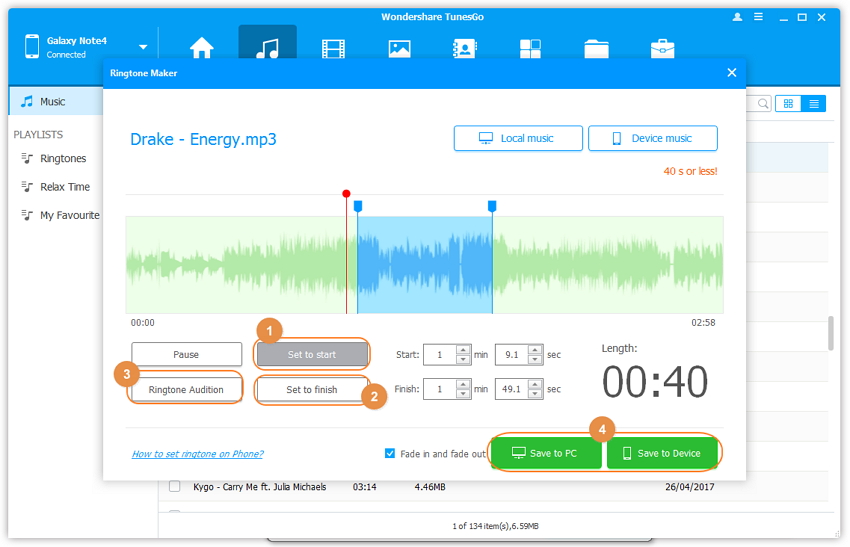Increase the Start seconds stepper value
850x547 pixels.
pyautogui.click(x=535, y=349)
